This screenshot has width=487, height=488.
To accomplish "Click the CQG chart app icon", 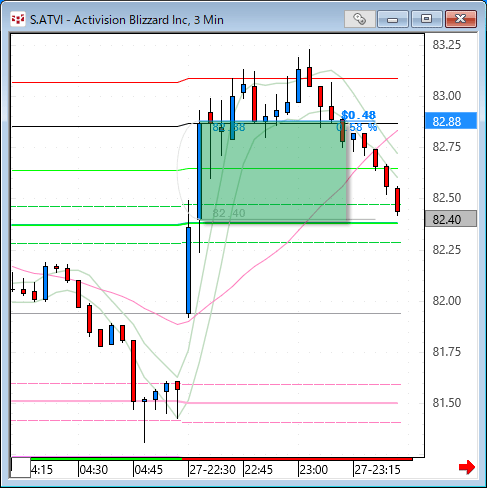I will point(17,19).
